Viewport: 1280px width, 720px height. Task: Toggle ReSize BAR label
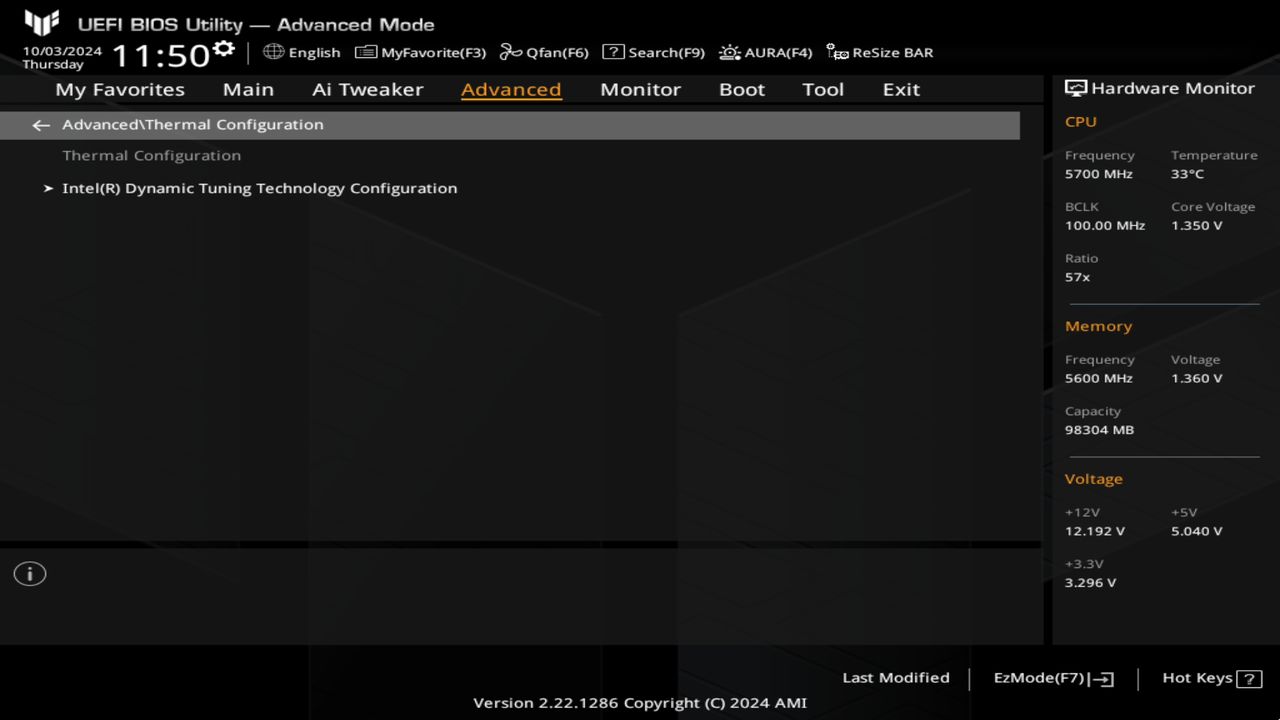pos(892,53)
